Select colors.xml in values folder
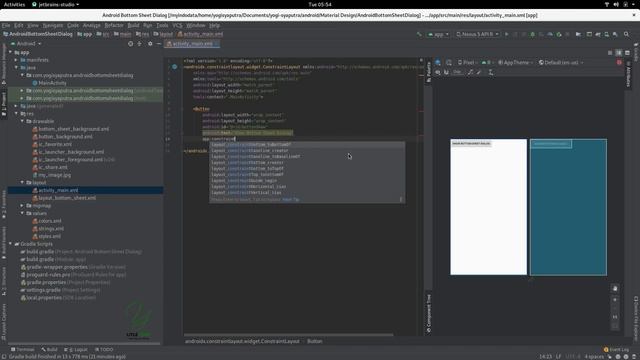The height and width of the screenshot is (360, 640). point(49,221)
